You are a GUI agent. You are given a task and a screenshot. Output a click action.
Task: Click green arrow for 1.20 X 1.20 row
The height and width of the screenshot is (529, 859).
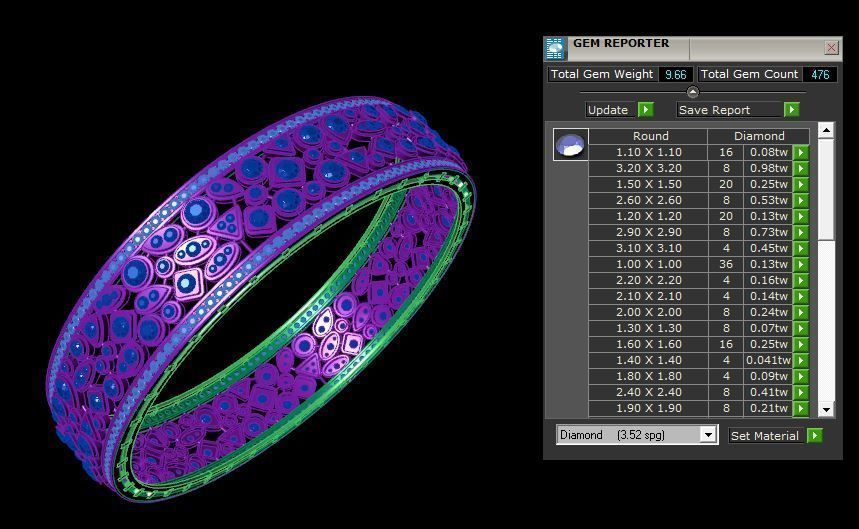[801, 216]
